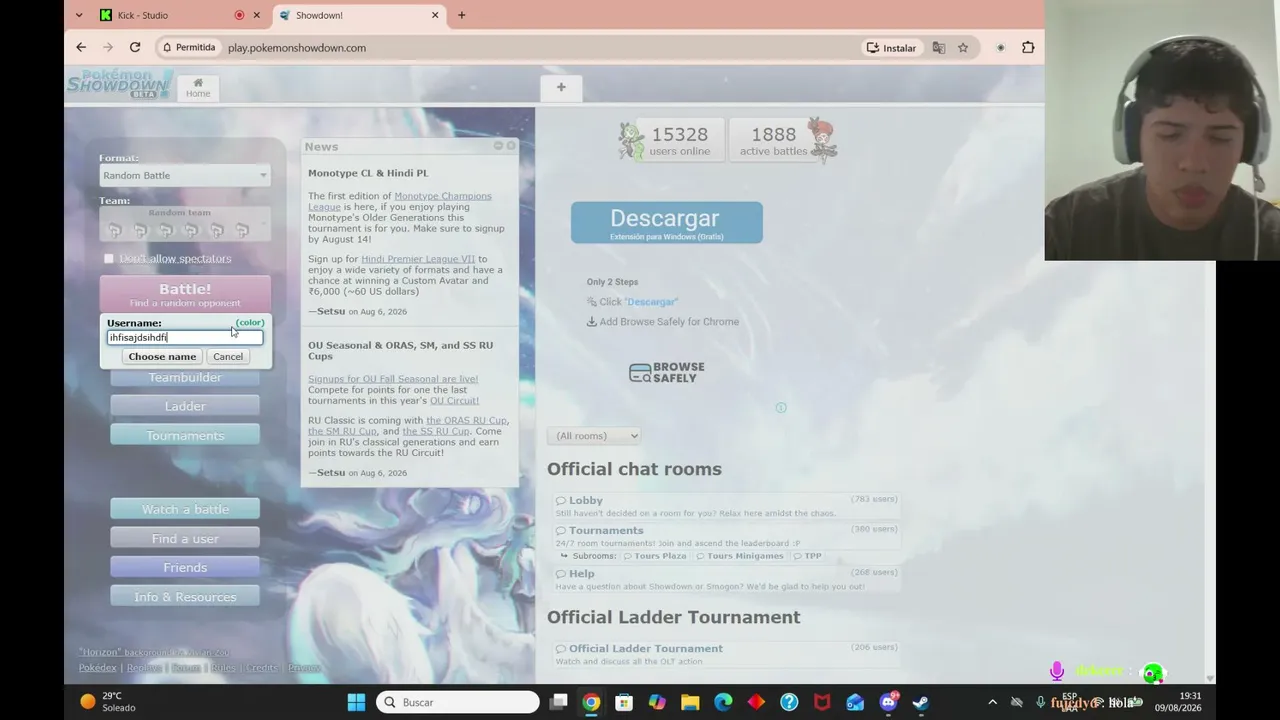Open Microsoft Edge from the taskbar
This screenshot has height=720, width=1280.
click(723, 702)
